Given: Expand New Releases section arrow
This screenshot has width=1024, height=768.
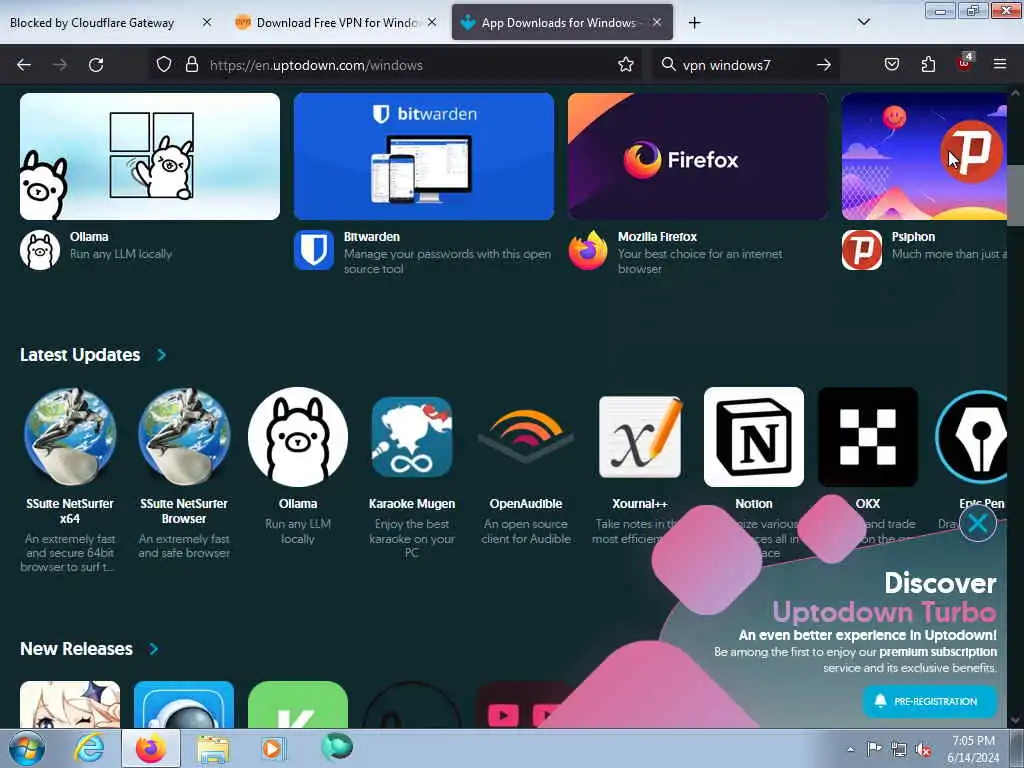Looking at the screenshot, I should (x=153, y=648).
